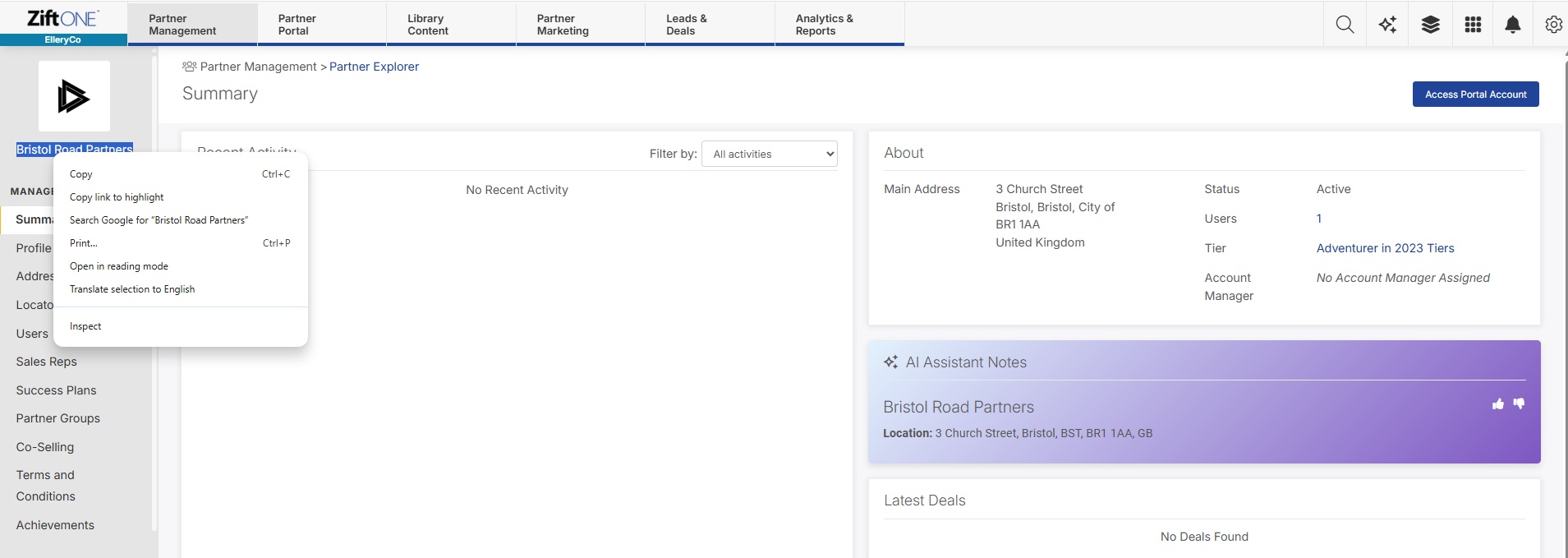This screenshot has width=1568, height=558.
Task: Click the Active status value
Action: (x=1333, y=189)
